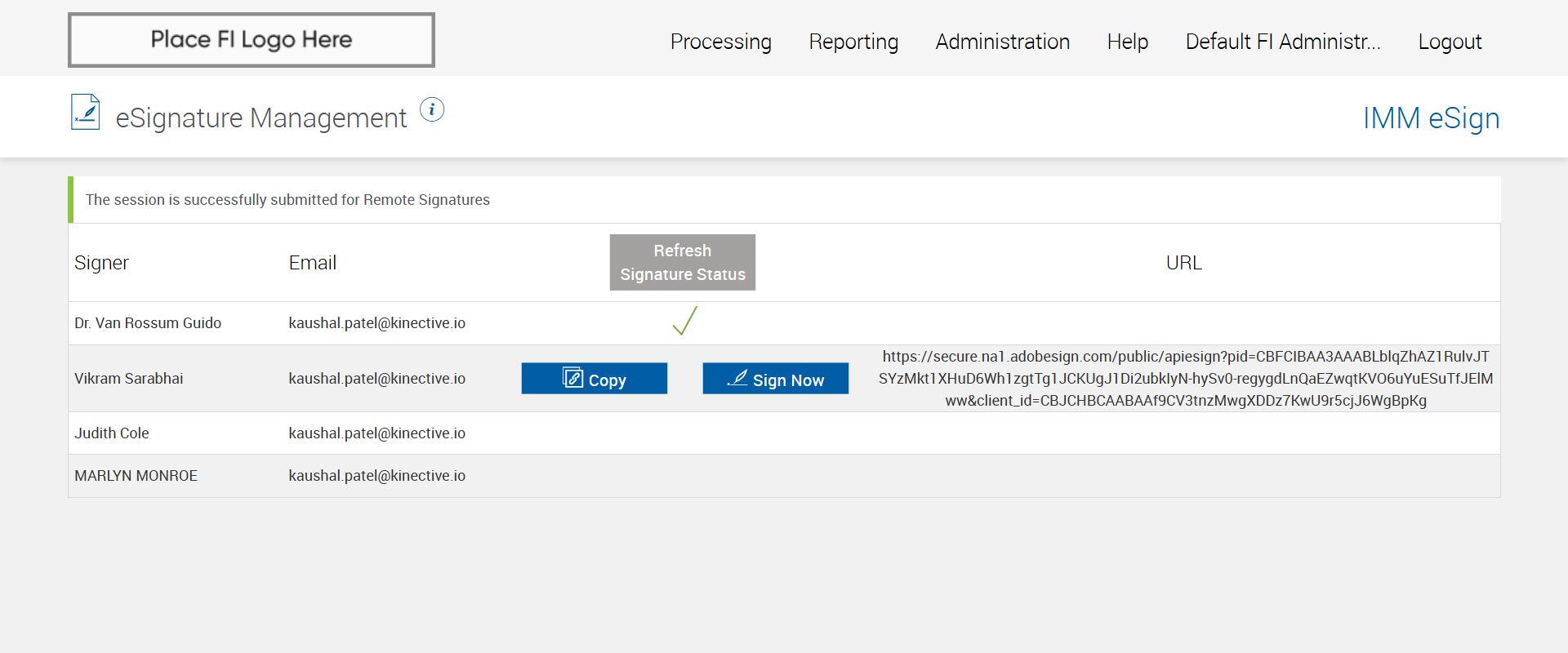
Task: Click Judith Cole's email address
Action: click(x=376, y=433)
